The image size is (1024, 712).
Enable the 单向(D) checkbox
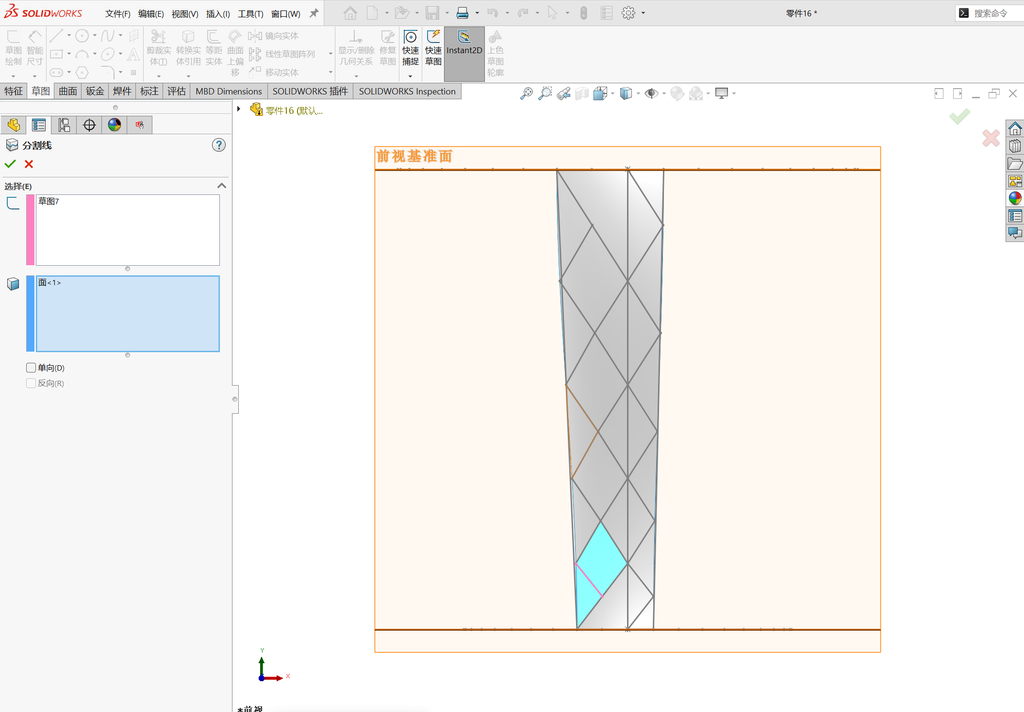[x=31, y=368]
